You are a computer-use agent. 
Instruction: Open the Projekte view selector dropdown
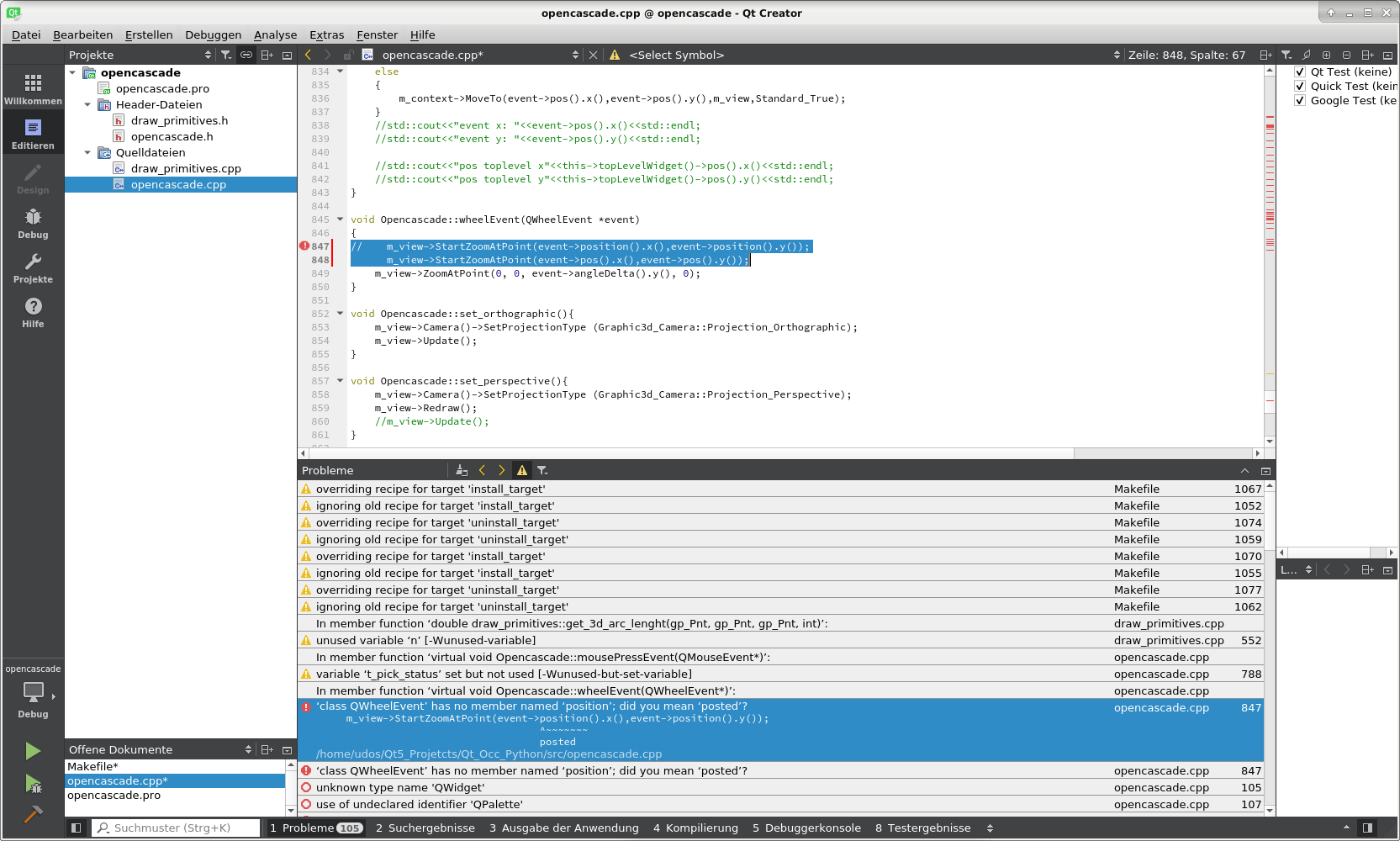(140, 55)
